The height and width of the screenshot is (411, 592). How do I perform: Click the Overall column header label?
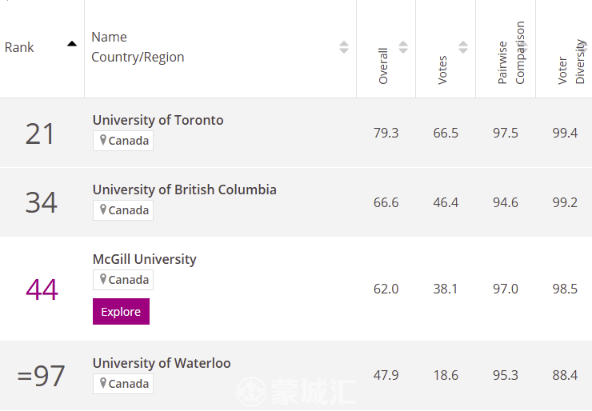(x=383, y=66)
